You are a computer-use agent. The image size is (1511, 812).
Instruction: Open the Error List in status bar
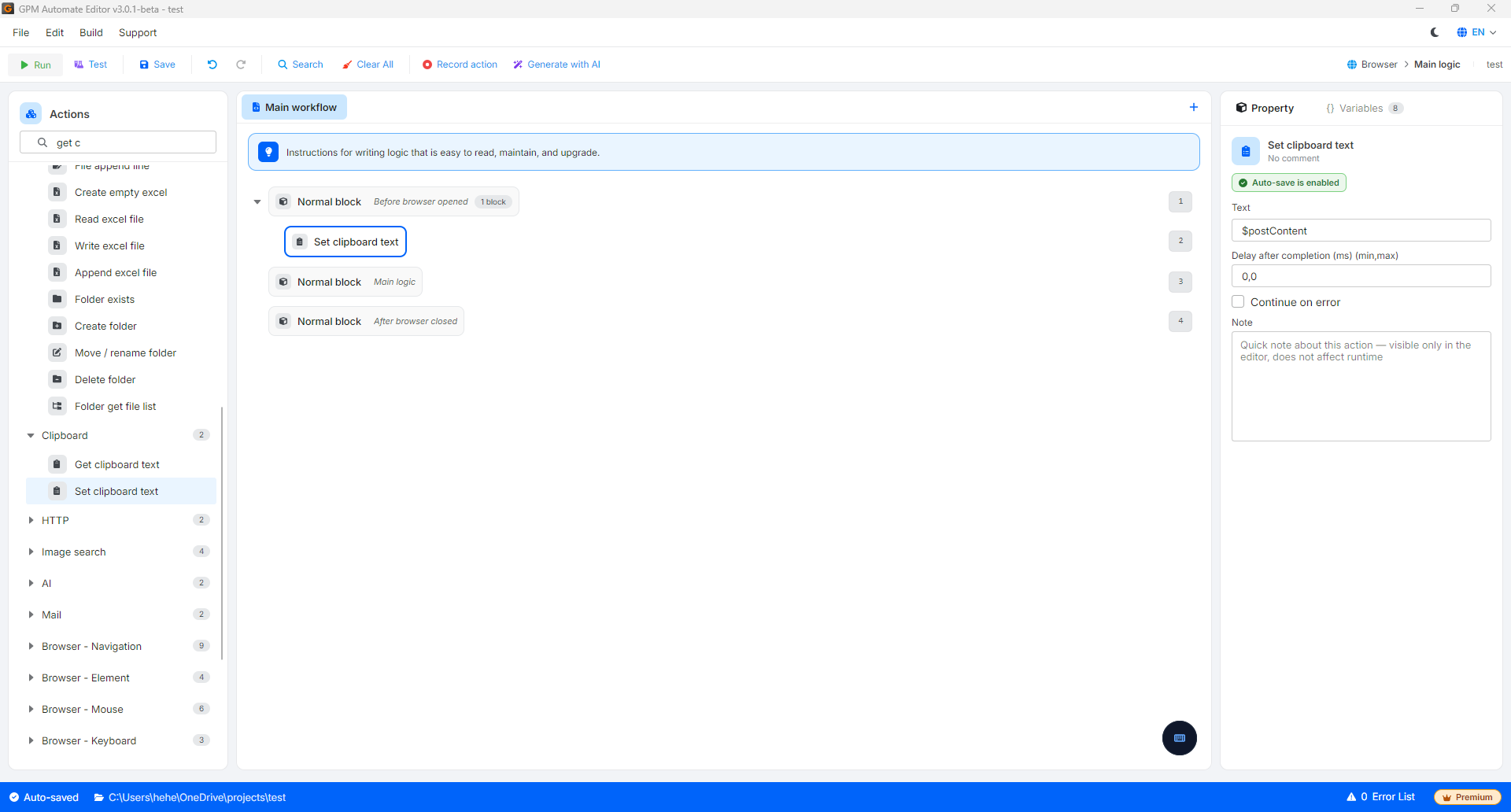tap(1381, 797)
